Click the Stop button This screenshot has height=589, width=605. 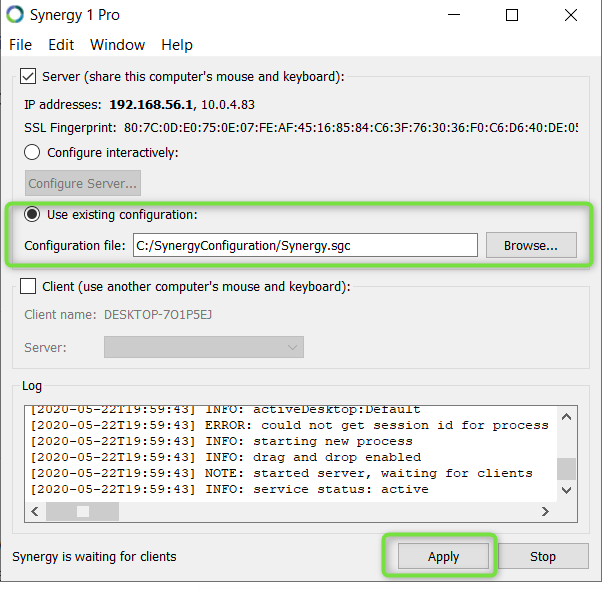543,556
